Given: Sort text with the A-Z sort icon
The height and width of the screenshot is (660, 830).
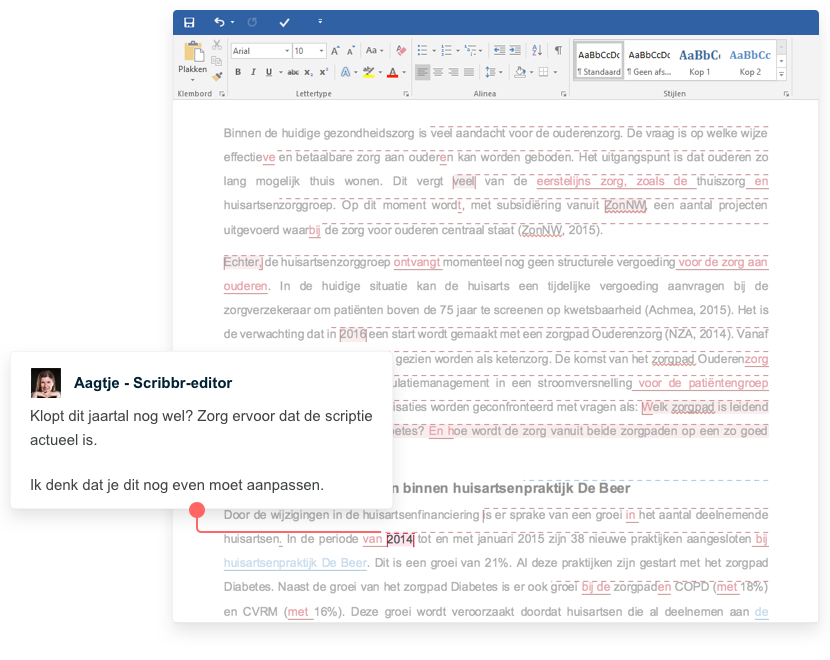Looking at the screenshot, I should (x=537, y=51).
